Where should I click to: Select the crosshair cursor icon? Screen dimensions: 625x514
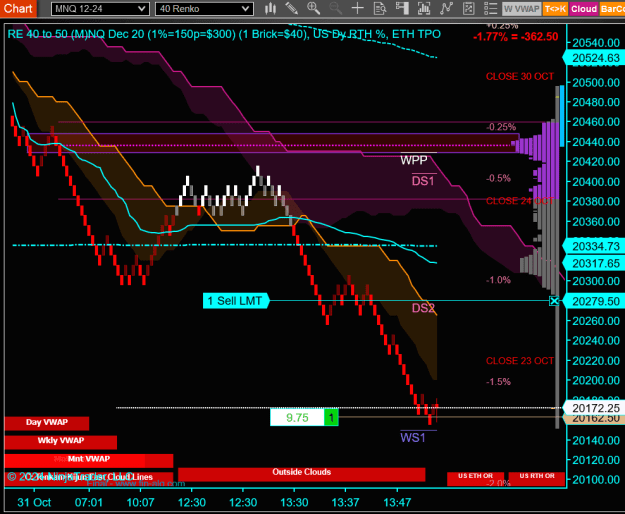358,8
